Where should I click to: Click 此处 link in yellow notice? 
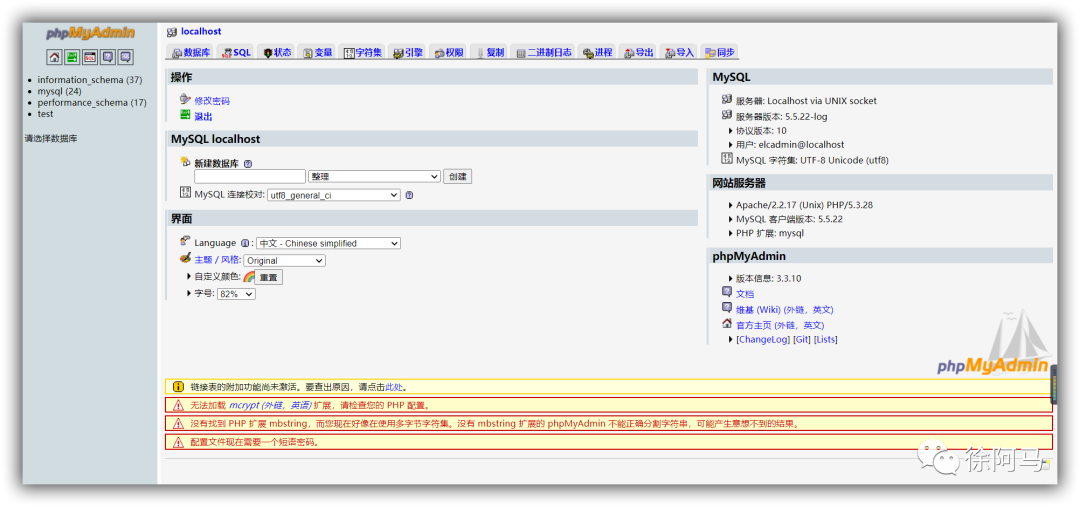pyautogui.click(x=393, y=387)
